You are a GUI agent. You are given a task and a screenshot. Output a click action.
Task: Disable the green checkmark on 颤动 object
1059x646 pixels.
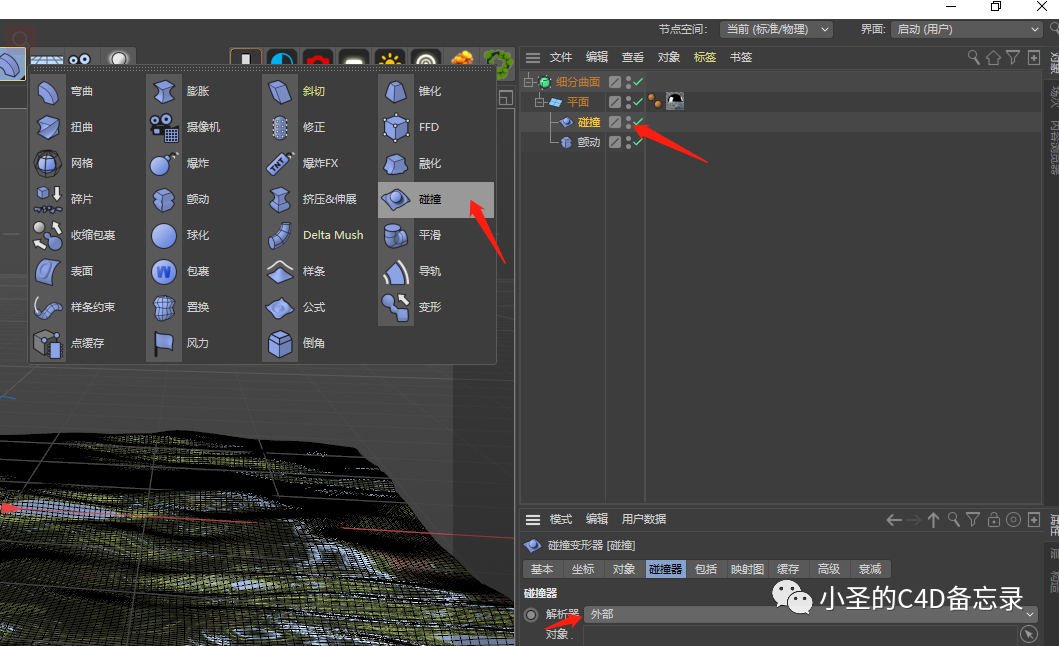(637, 141)
